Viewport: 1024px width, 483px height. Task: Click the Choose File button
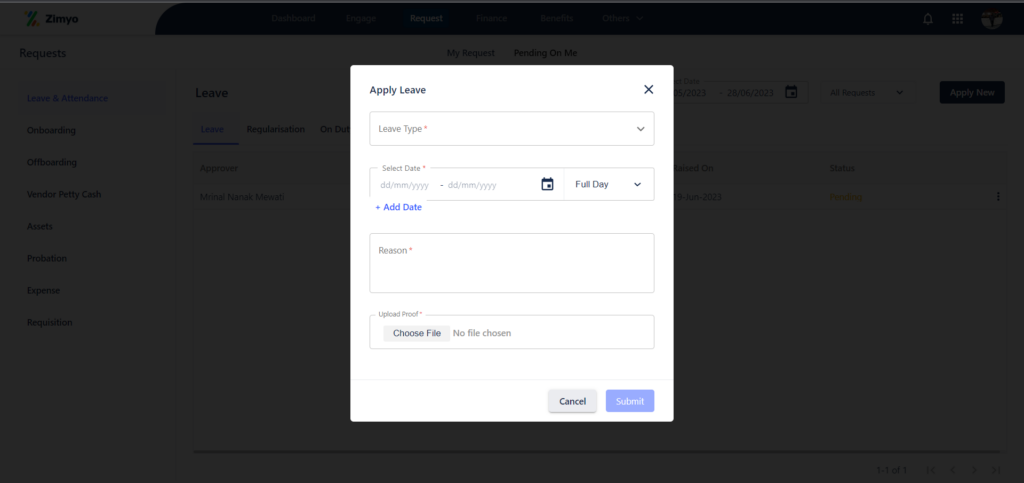[x=417, y=333]
